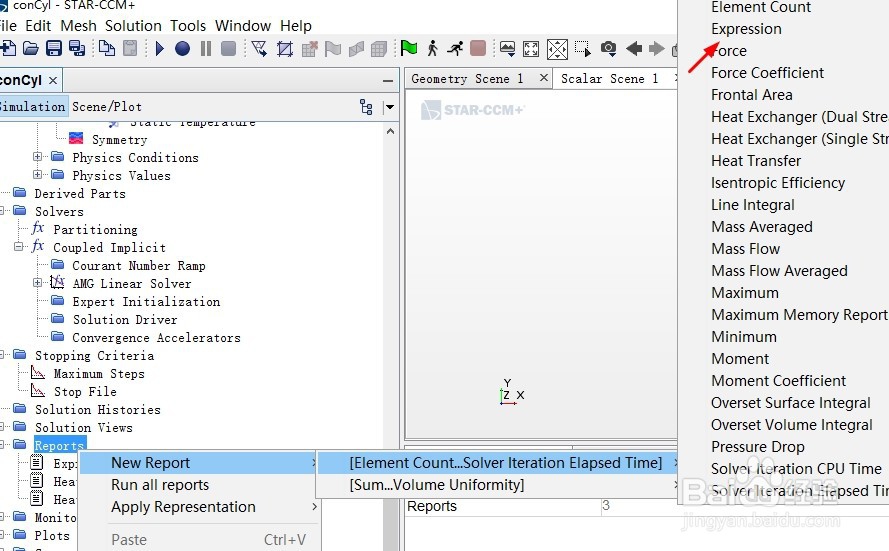Click the walking man Step icon
The height and width of the screenshot is (551, 889).
(x=433, y=49)
